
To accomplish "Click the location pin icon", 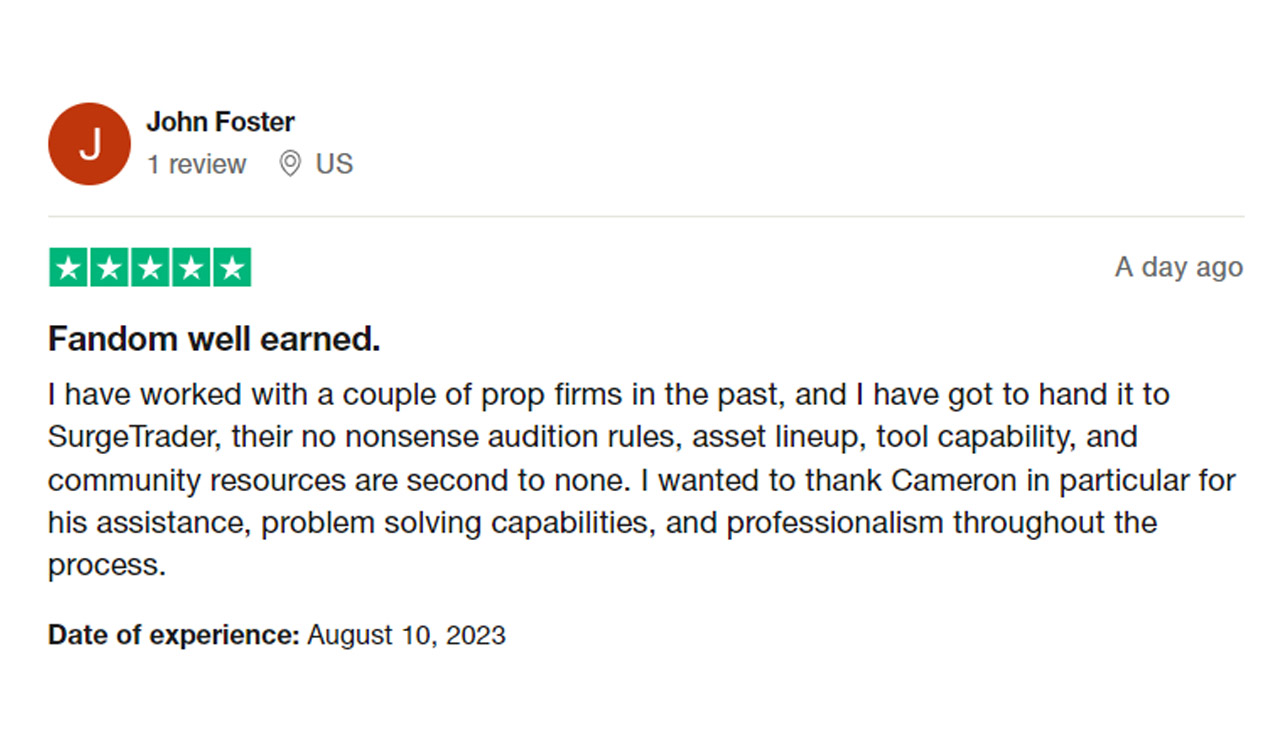I will point(290,164).
